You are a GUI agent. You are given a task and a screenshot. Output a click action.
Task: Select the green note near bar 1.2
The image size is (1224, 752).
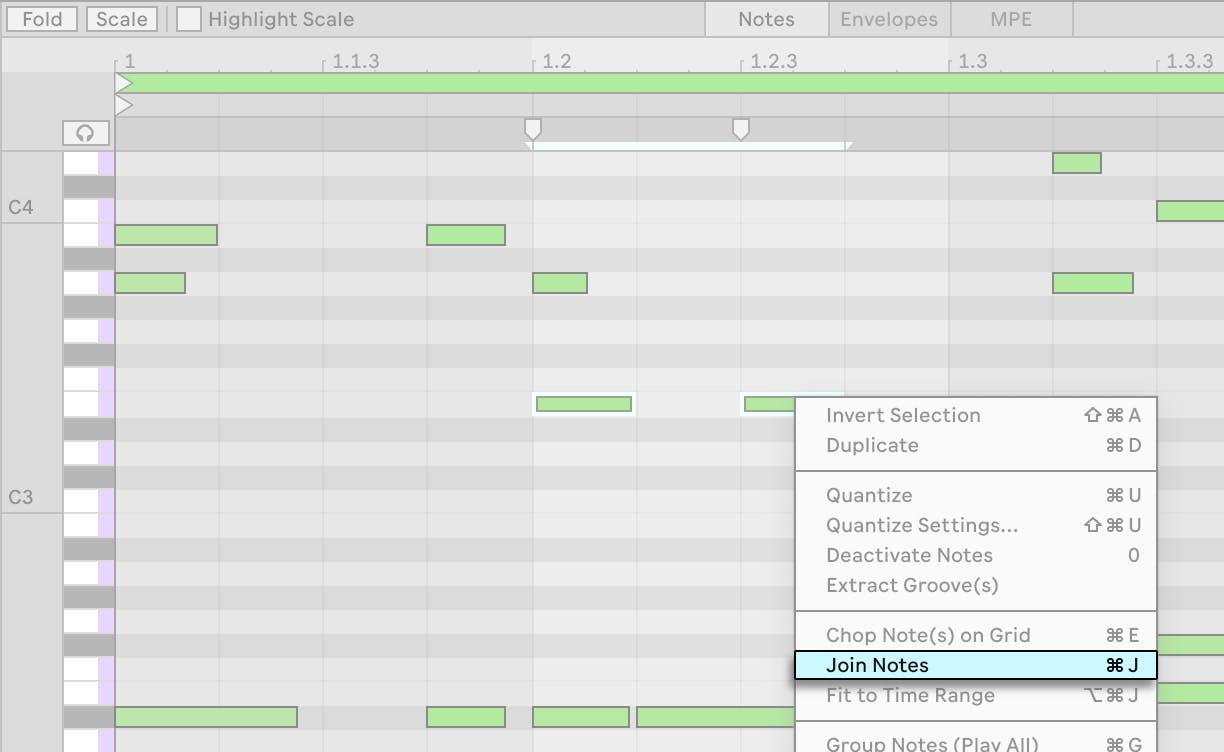click(560, 283)
